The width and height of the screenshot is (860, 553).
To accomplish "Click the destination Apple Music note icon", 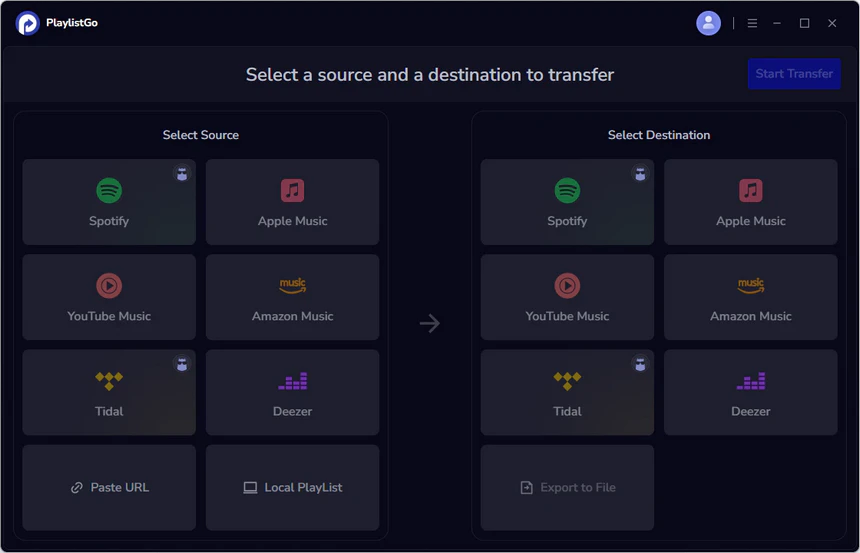I will click(751, 190).
